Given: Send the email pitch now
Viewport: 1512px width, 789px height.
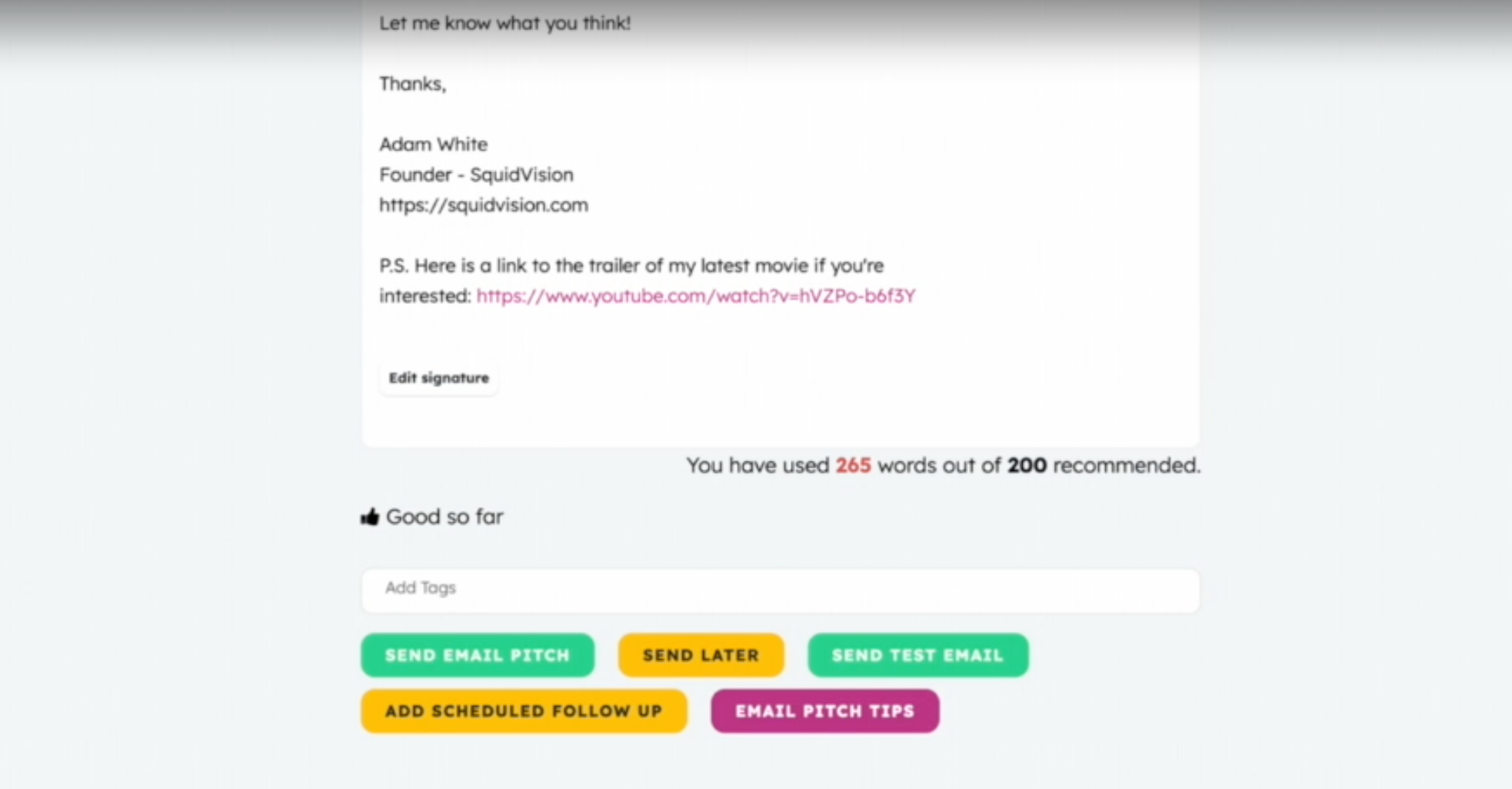Looking at the screenshot, I should (478, 655).
